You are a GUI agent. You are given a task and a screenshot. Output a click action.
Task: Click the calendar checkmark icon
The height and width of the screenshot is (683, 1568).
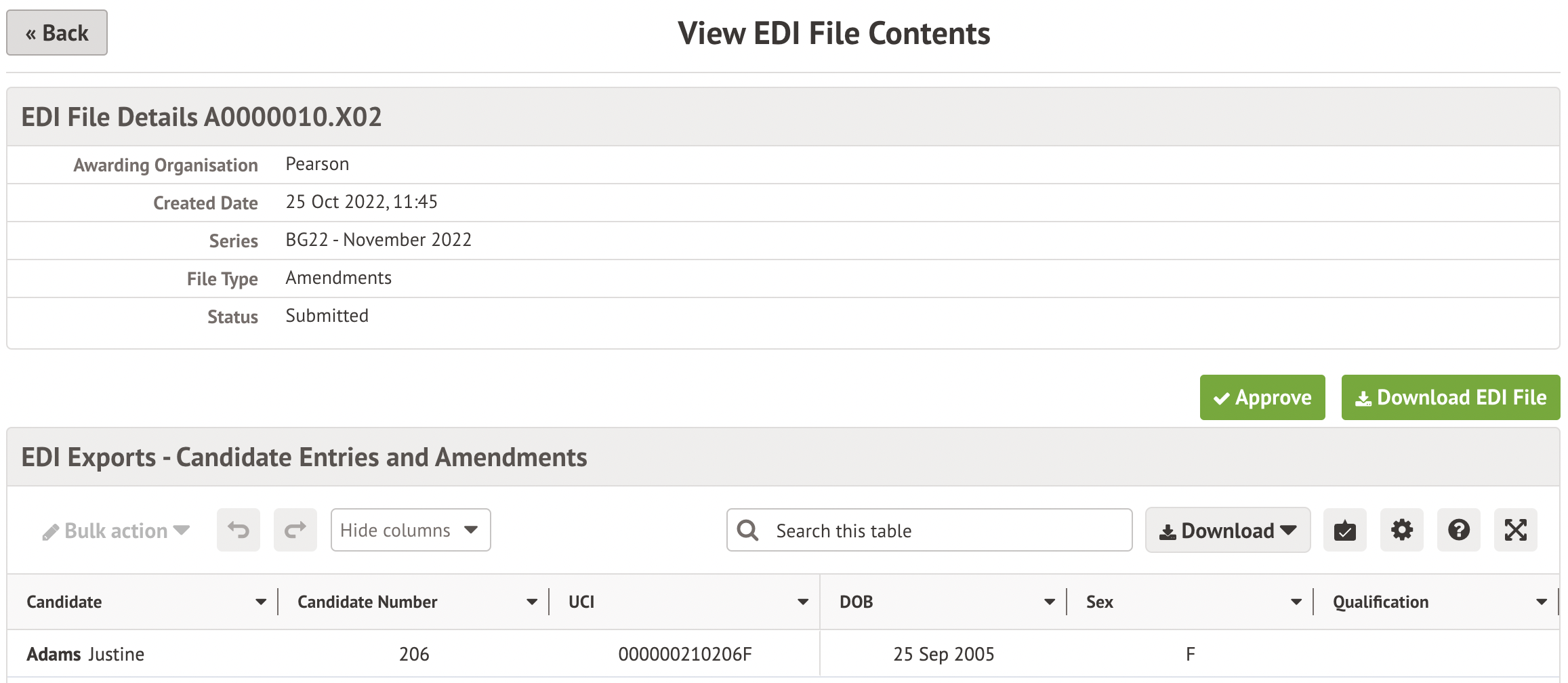point(1345,530)
